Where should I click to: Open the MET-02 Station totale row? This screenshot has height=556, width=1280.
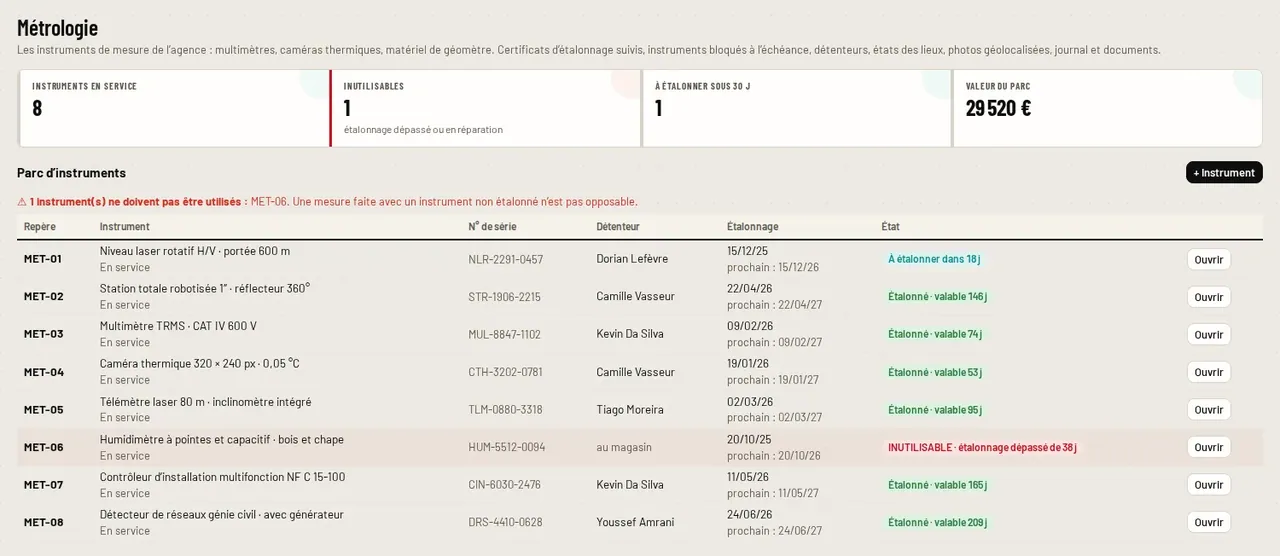click(x=1209, y=297)
